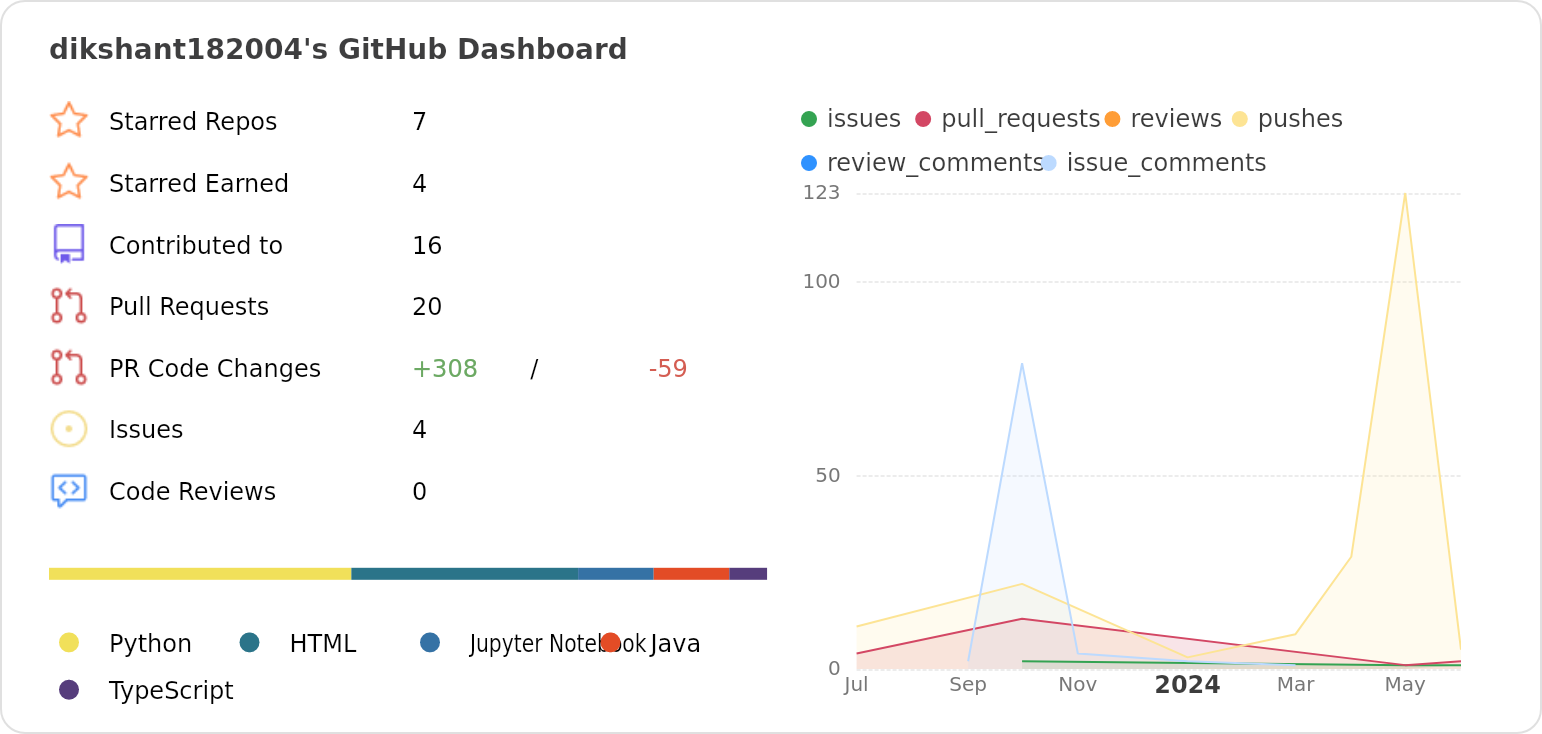Viewport: 1542px width, 734px height.
Task: Click the HTML language label
Action: coord(323,644)
